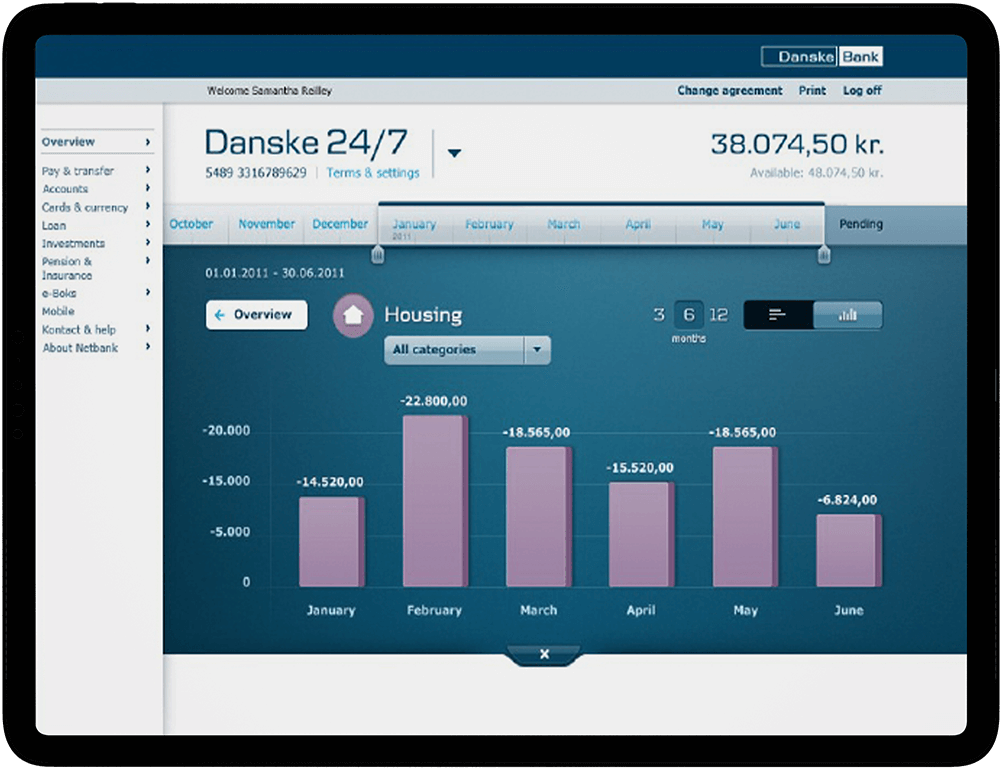Click the 6 months selector control

[688, 313]
